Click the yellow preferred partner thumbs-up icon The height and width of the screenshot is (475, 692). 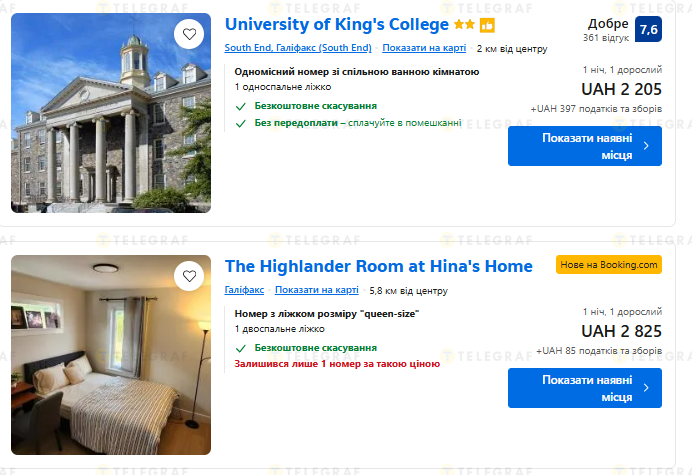pyautogui.click(x=487, y=24)
